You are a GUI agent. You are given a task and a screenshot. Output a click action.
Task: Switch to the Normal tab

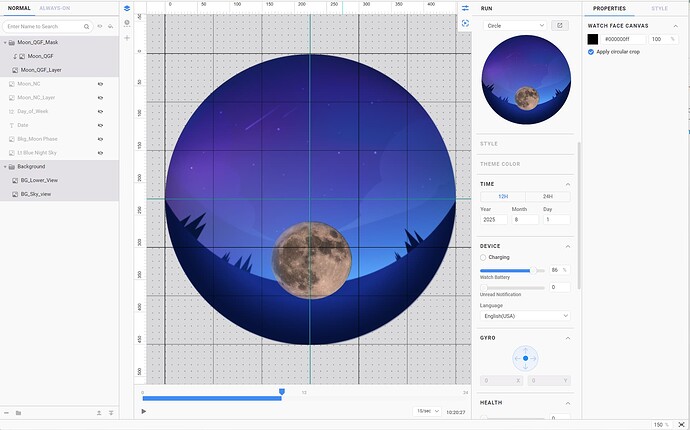tap(19, 8)
